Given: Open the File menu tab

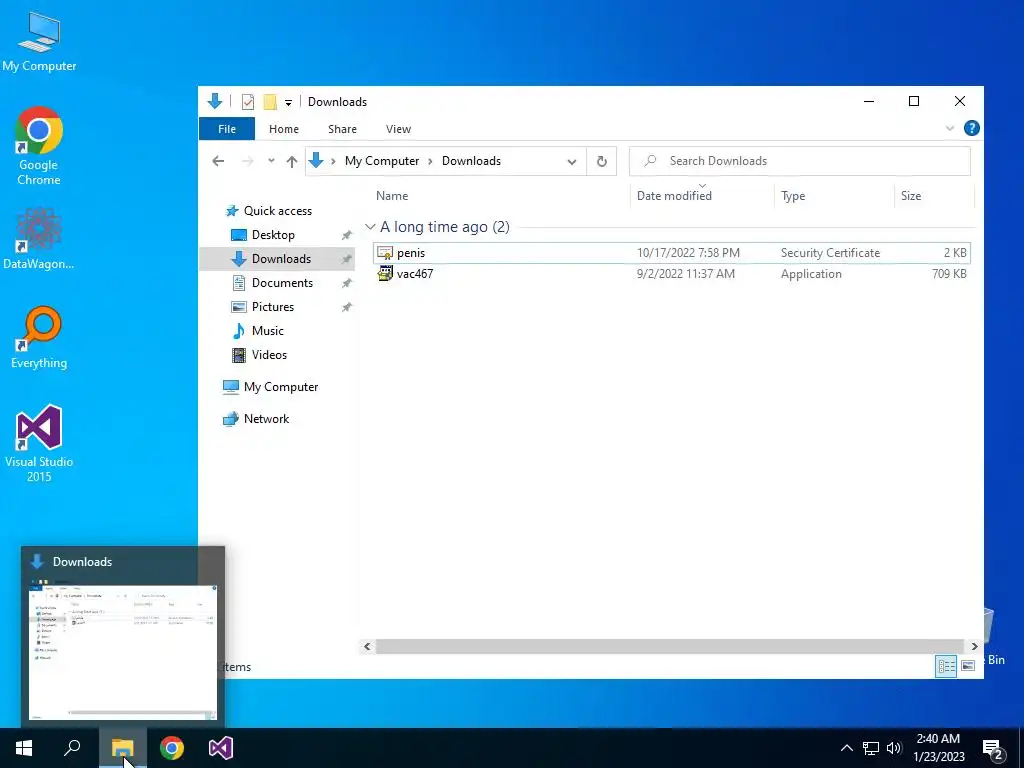Looking at the screenshot, I should (x=227, y=129).
